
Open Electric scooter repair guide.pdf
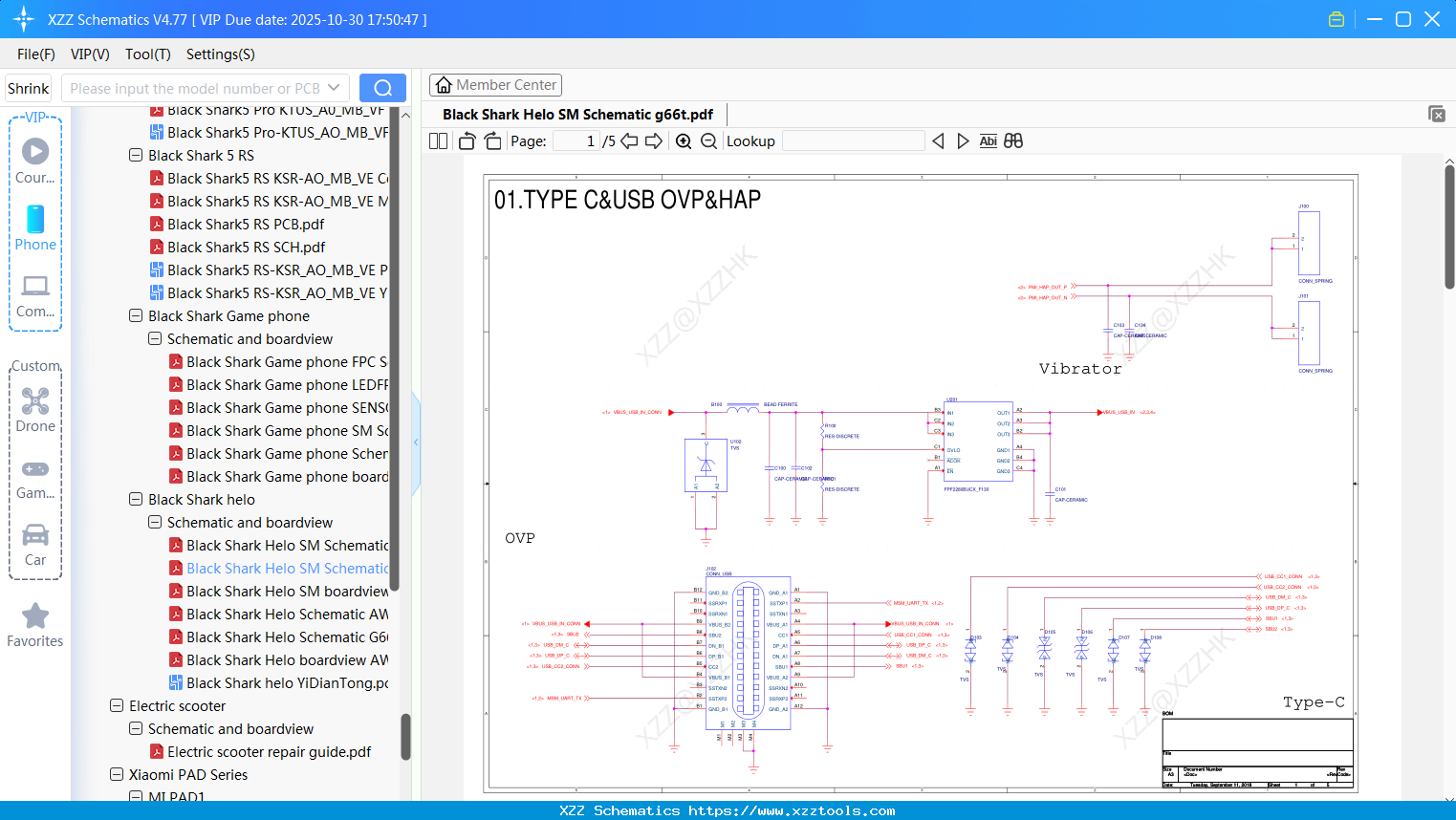tap(269, 752)
